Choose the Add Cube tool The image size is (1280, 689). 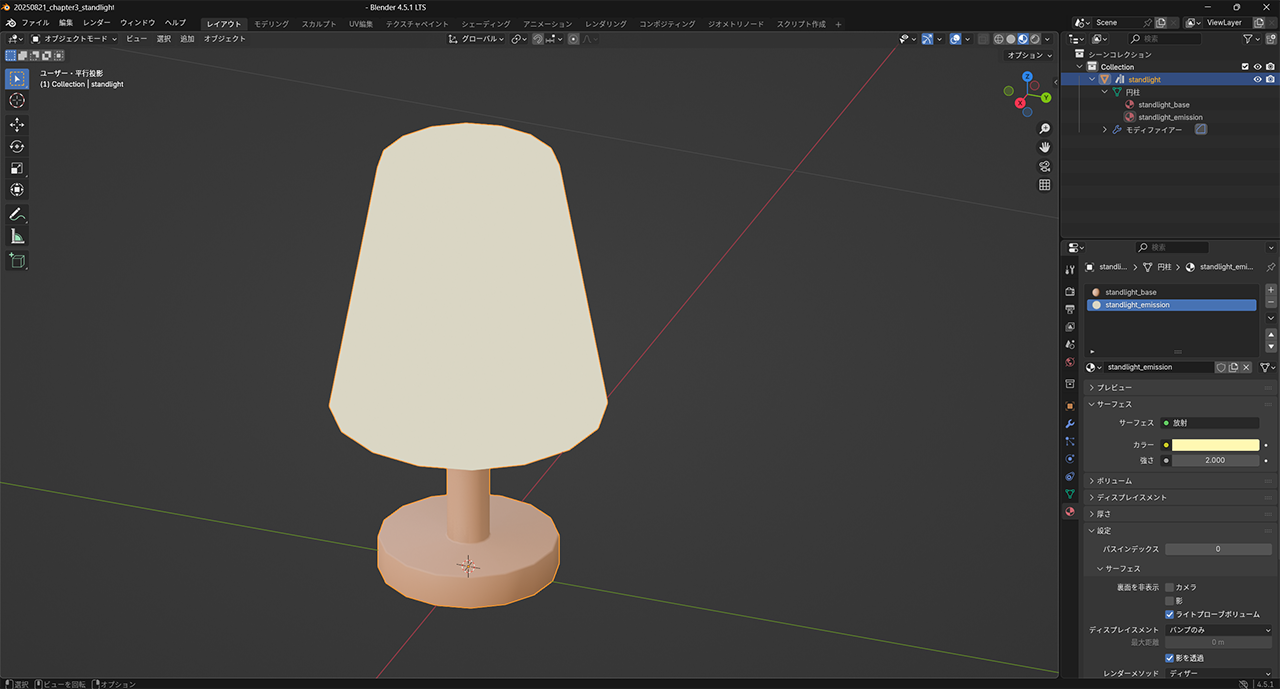point(17,261)
